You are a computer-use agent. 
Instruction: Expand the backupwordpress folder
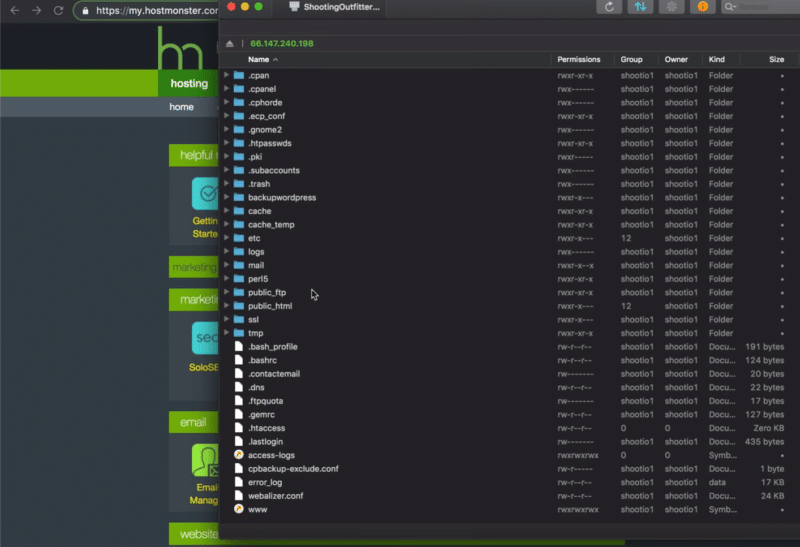click(227, 197)
